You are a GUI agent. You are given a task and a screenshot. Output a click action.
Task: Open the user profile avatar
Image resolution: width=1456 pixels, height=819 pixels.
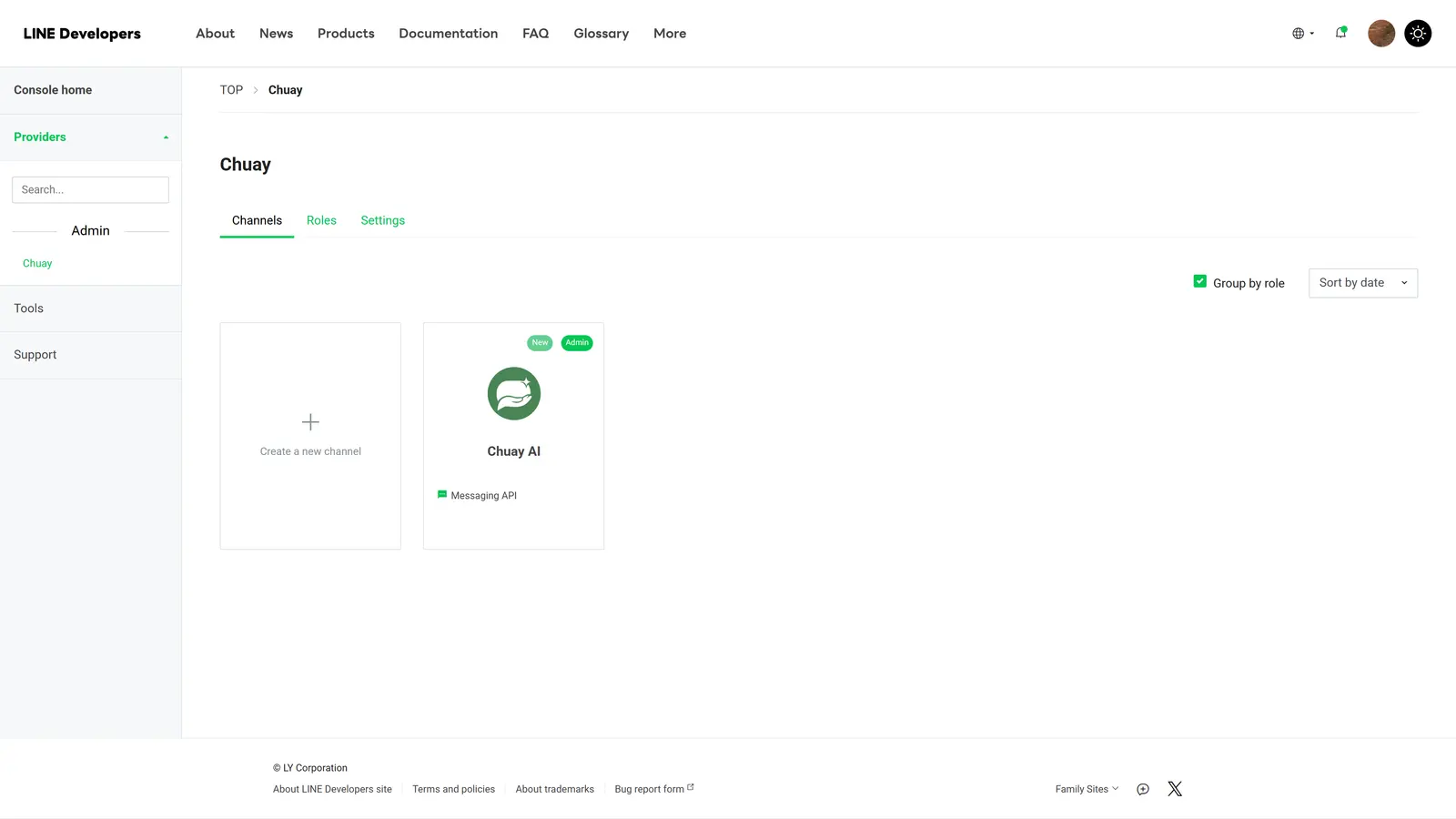point(1381,34)
